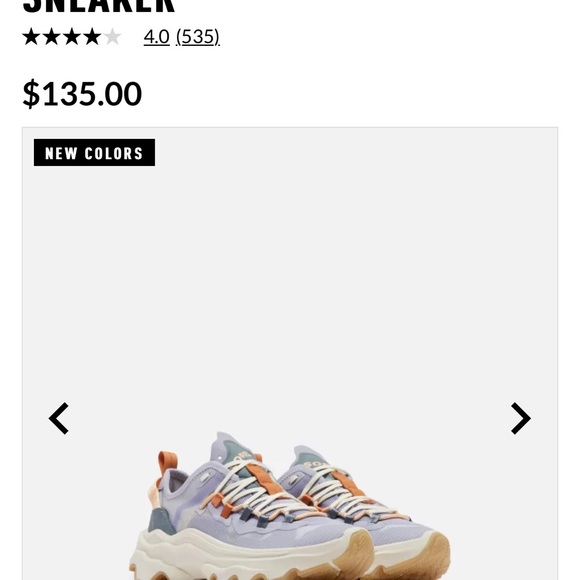
Task: Advance to the next product image
Action: (x=521, y=418)
